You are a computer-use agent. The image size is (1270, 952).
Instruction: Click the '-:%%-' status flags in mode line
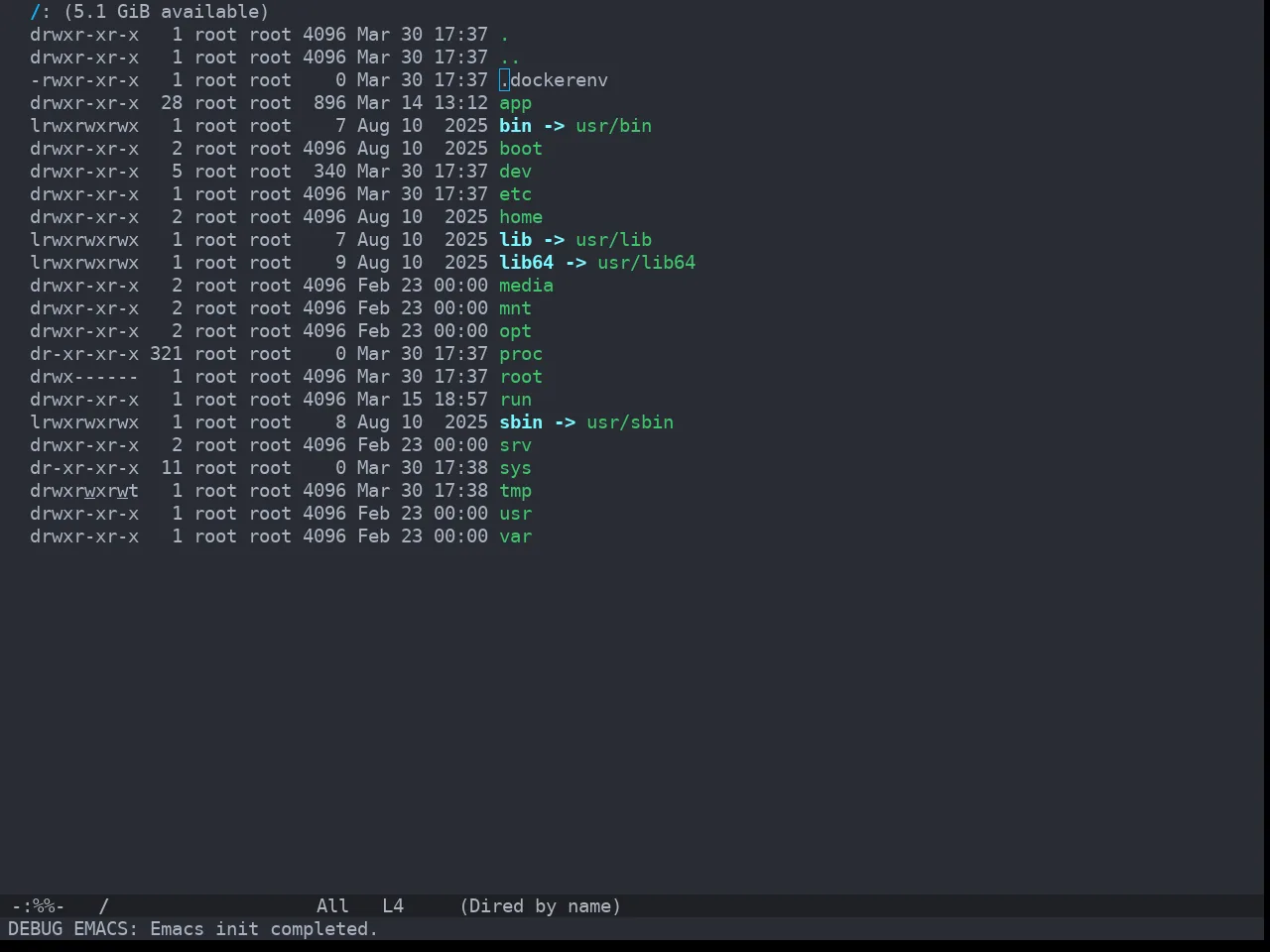[x=38, y=906]
